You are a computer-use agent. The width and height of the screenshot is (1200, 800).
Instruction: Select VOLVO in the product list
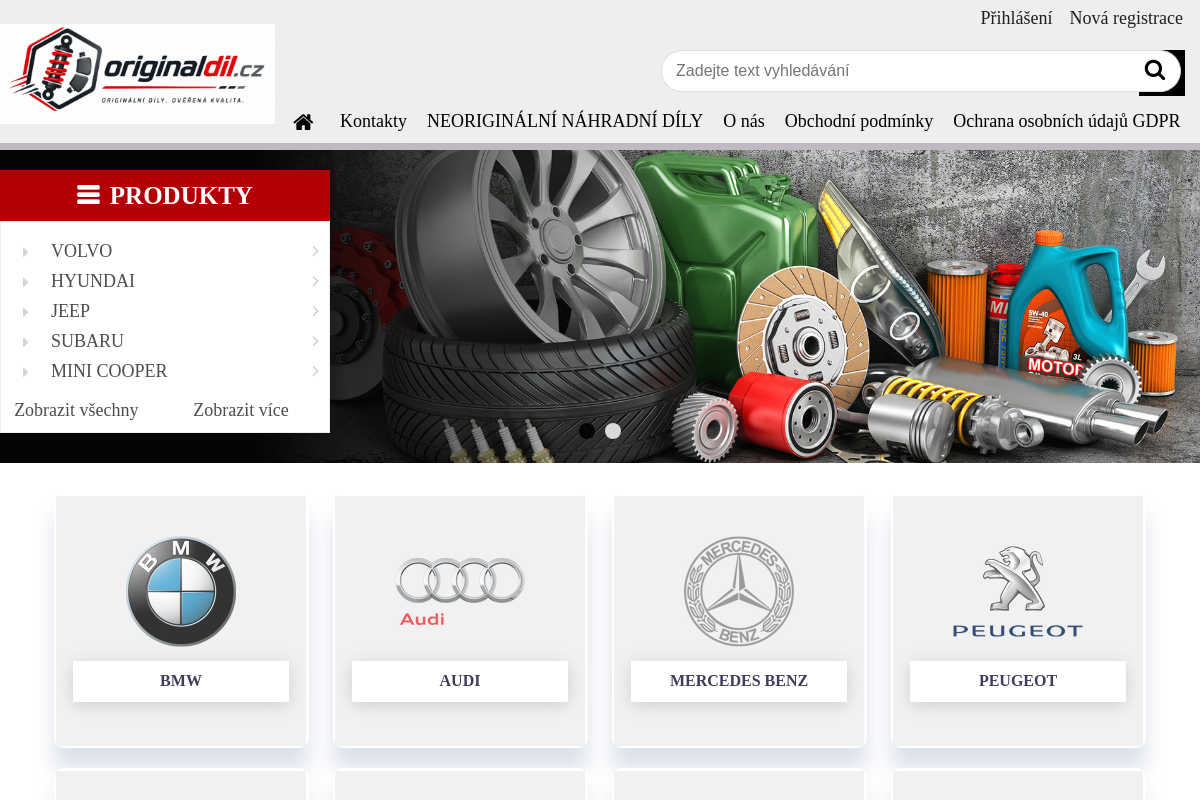tap(81, 251)
